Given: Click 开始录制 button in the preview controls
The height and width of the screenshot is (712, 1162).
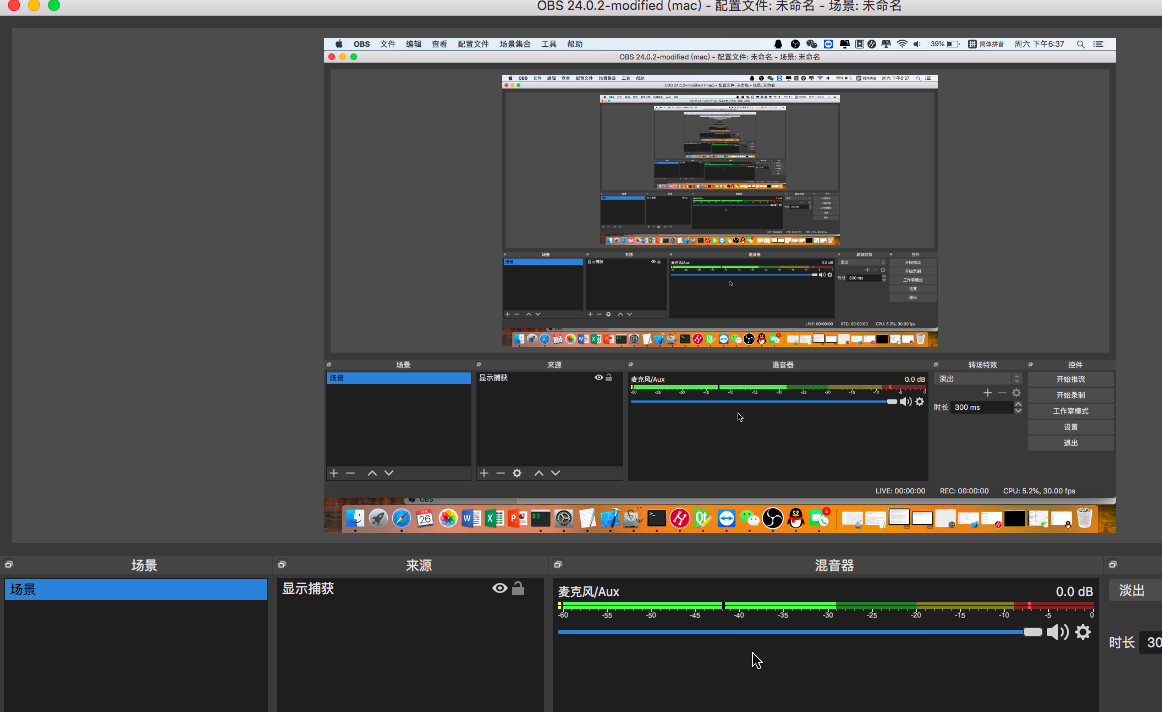Looking at the screenshot, I should point(1070,395).
